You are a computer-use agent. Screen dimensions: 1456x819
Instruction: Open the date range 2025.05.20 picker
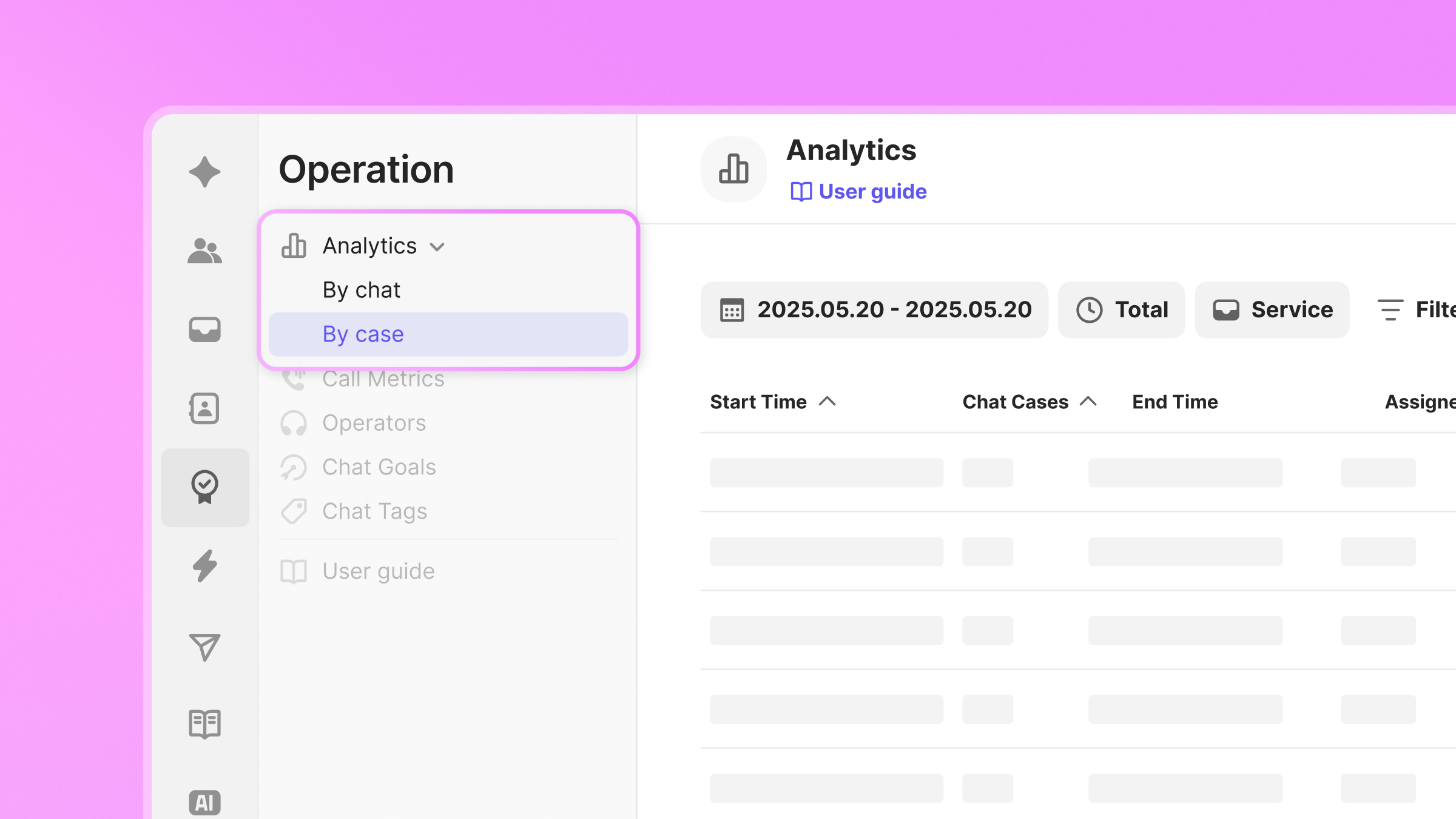(874, 310)
